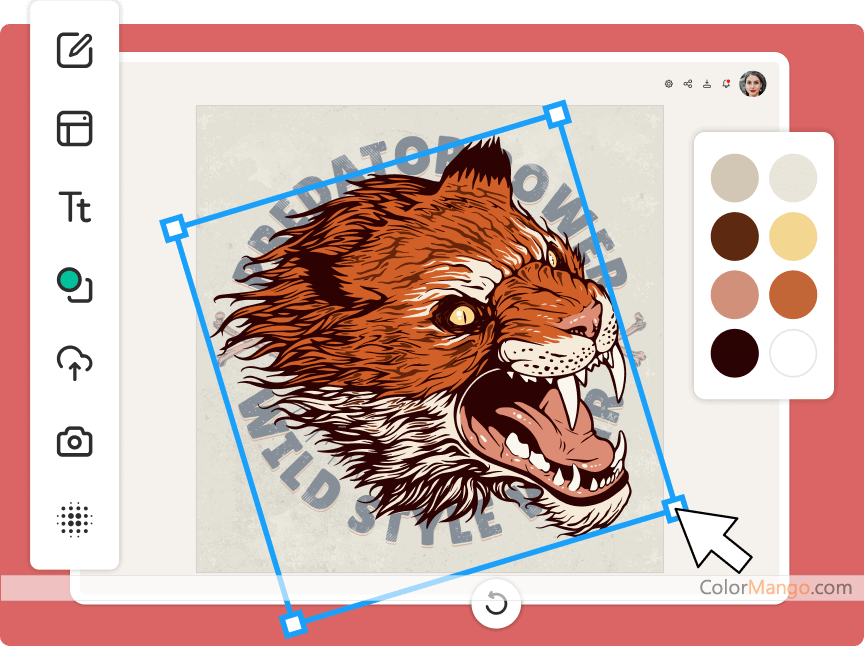Open the camera photo tool
The height and width of the screenshot is (646, 864).
(x=75, y=441)
